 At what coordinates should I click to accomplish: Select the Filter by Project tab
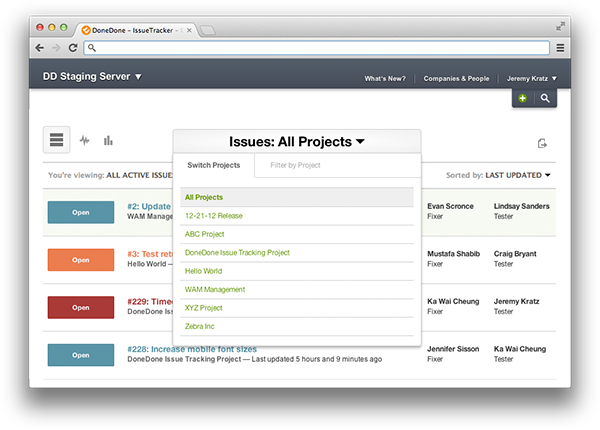pos(295,165)
